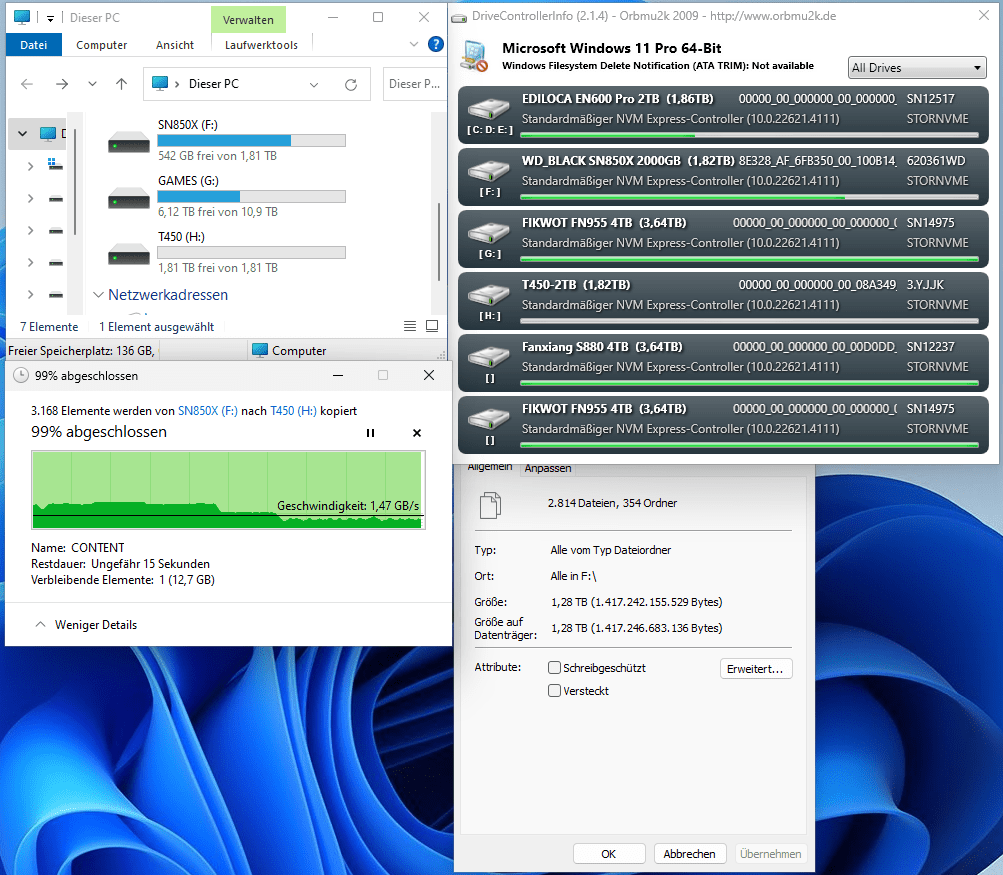Click the Dieser PC address breadcrumb
This screenshot has width=1003, height=875.
pyautogui.click(x=214, y=84)
